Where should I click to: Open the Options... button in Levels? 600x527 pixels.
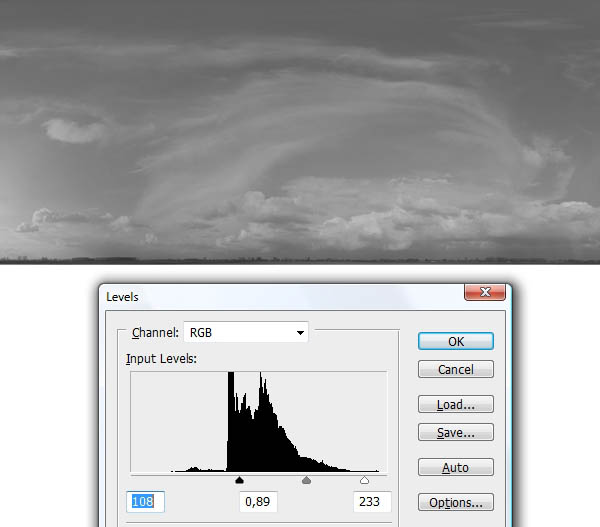[x=456, y=503]
